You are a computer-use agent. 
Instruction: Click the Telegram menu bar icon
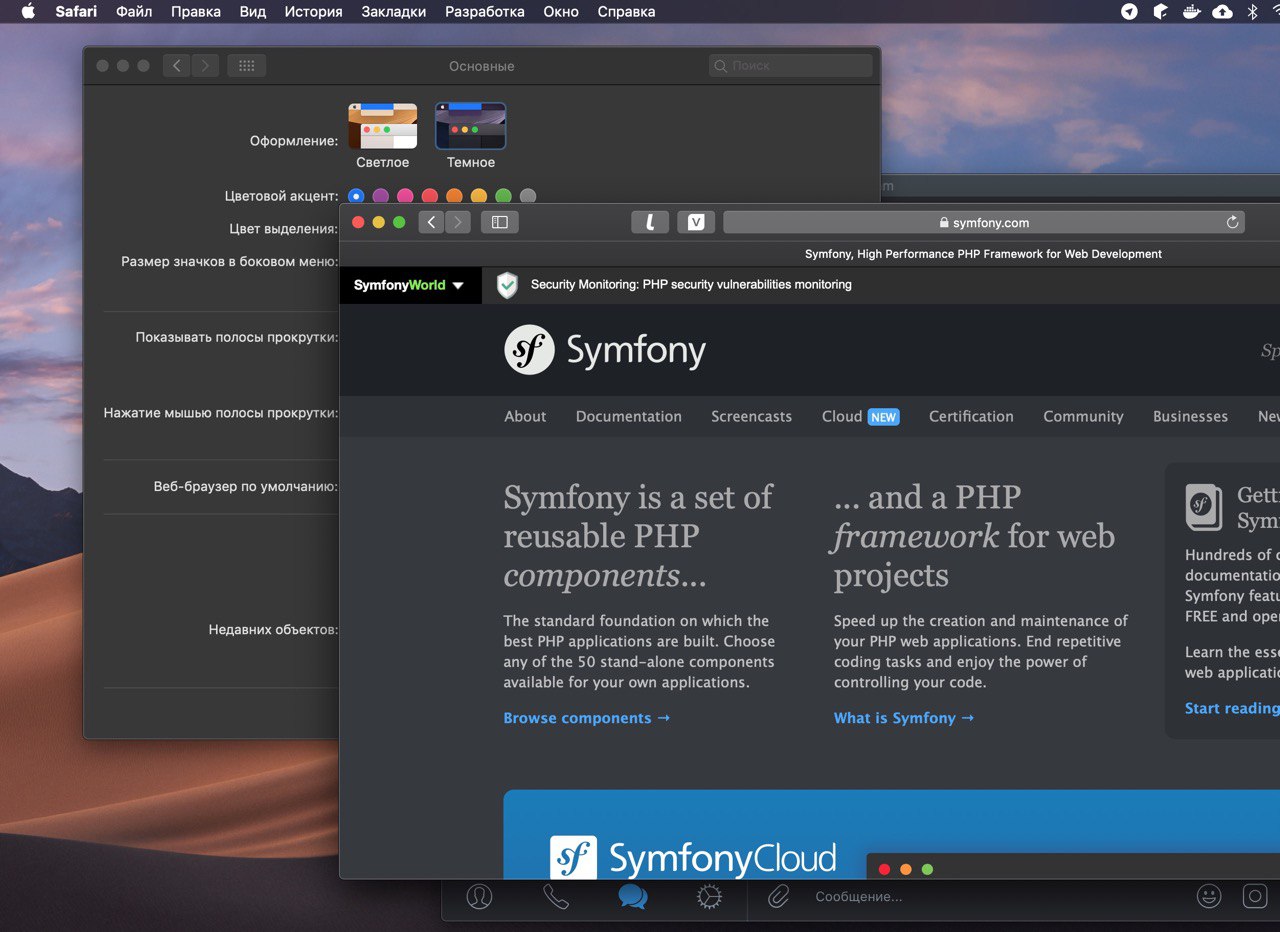point(1129,12)
